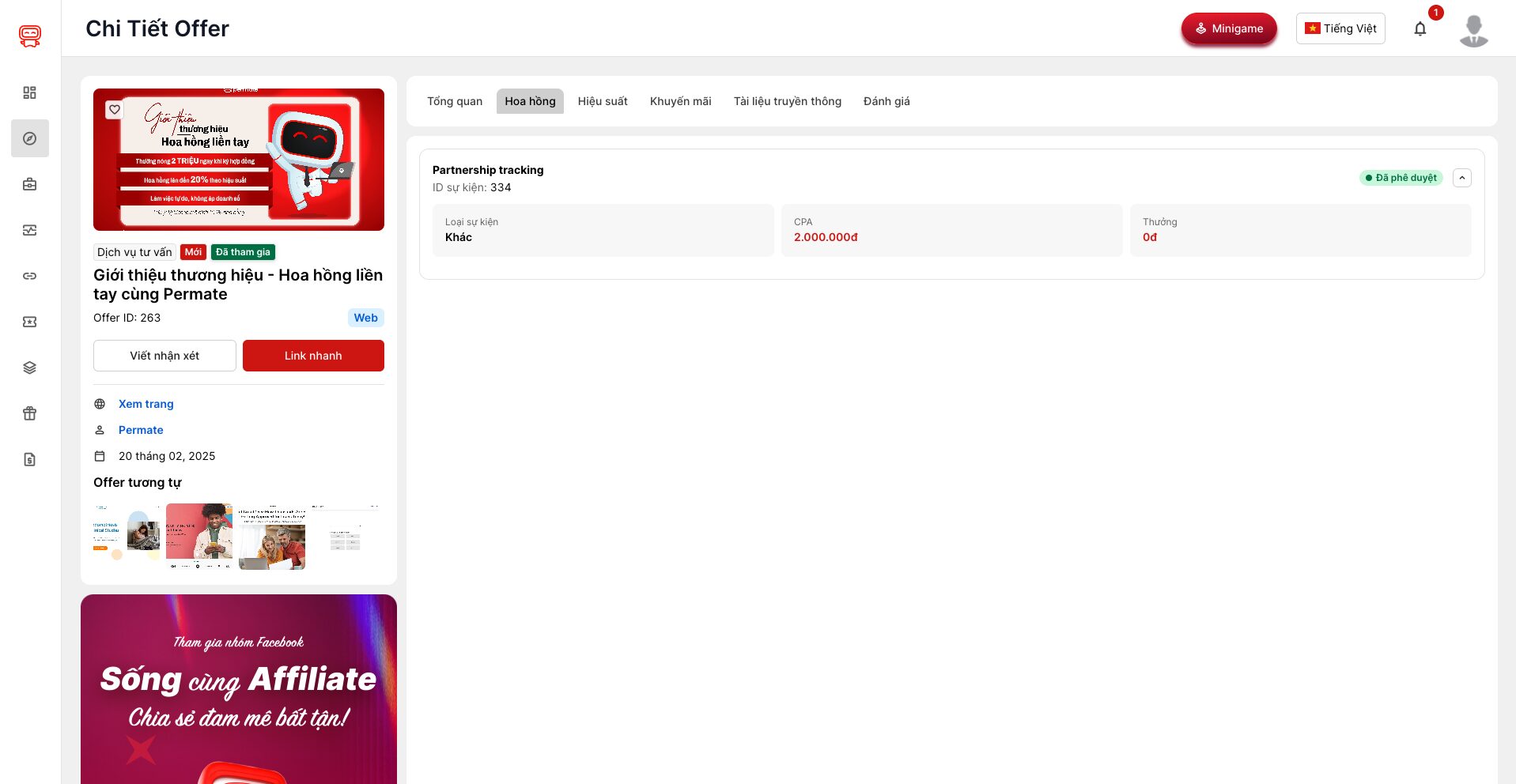Collapse the Partnership tracking section
This screenshot has width=1516, height=784.
pyautogui.click(x=1461, y=178)
